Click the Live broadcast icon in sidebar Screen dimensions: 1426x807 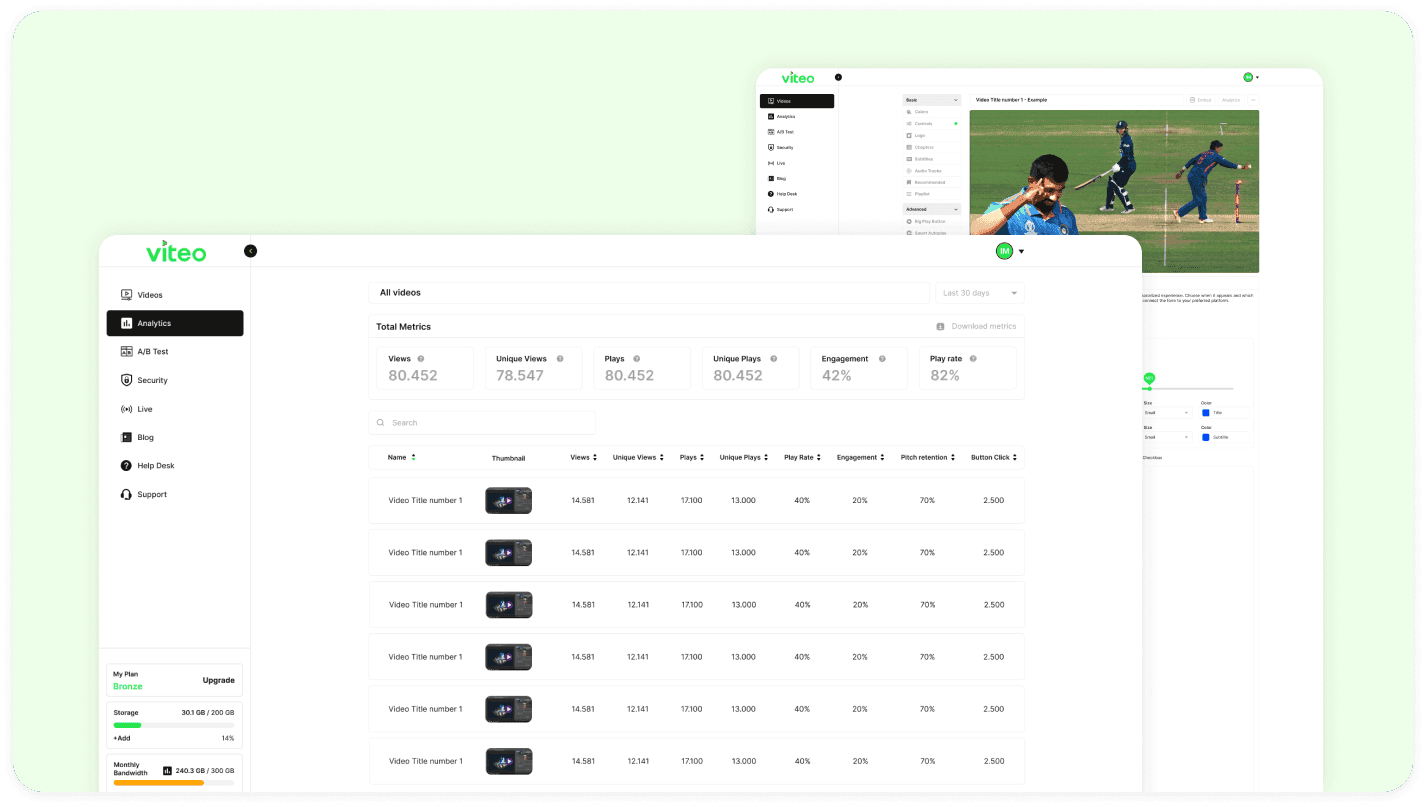tap(126, 409)
